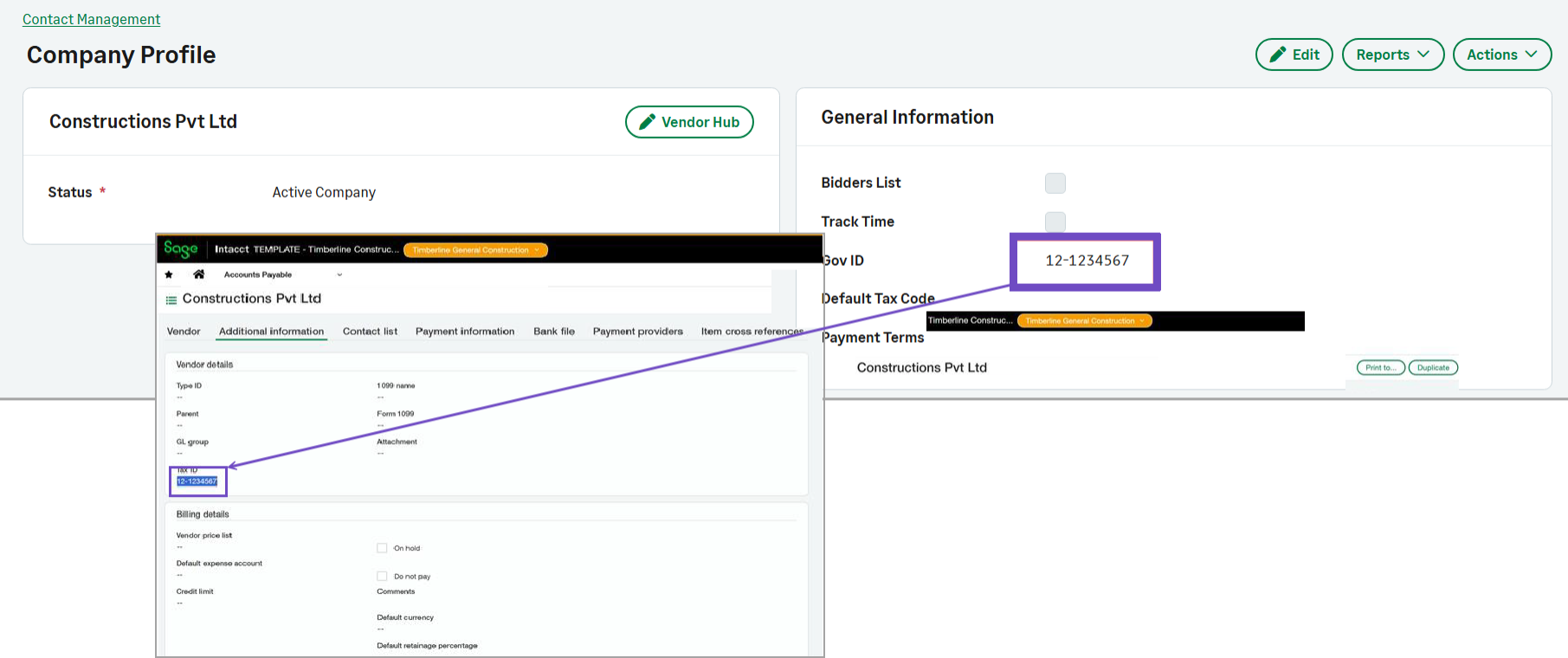
Task: Click the Default expense account label
Action: click(219, 564)
